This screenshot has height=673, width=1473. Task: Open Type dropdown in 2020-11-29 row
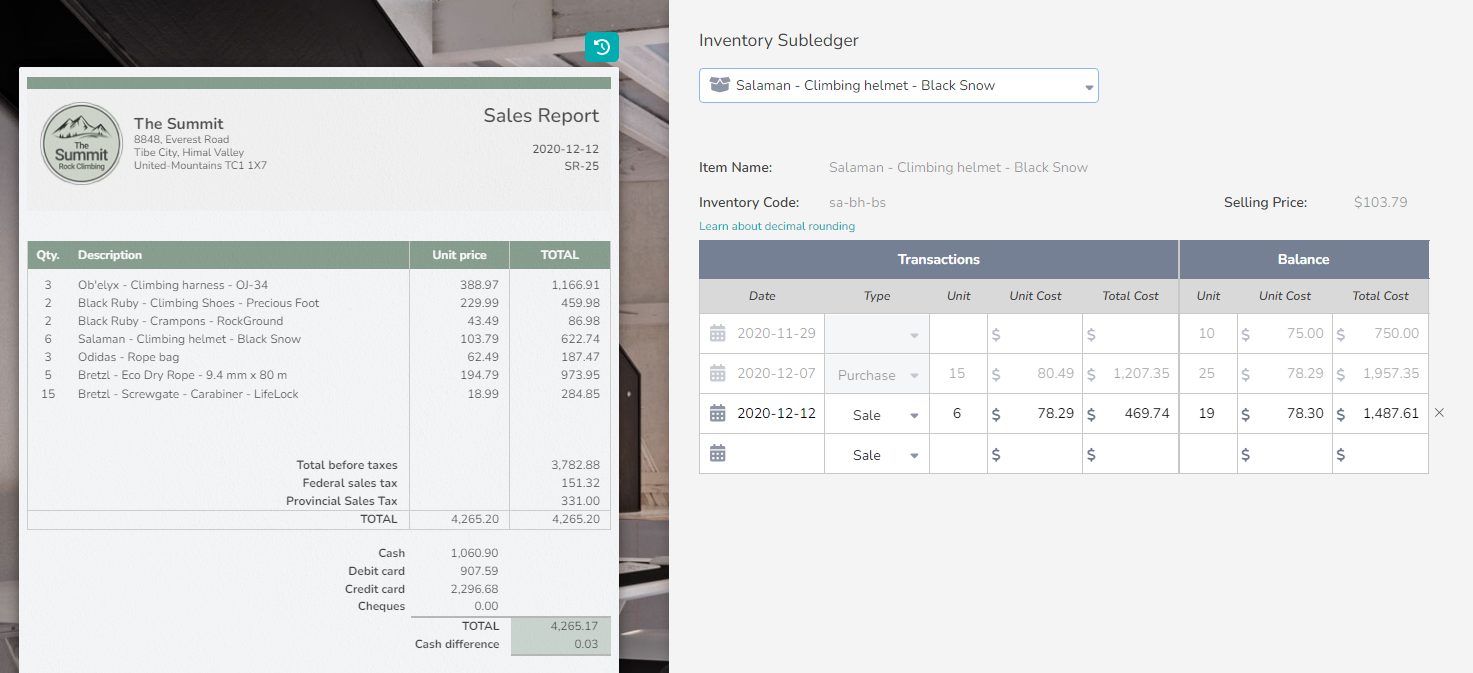[x=877, y=334]
